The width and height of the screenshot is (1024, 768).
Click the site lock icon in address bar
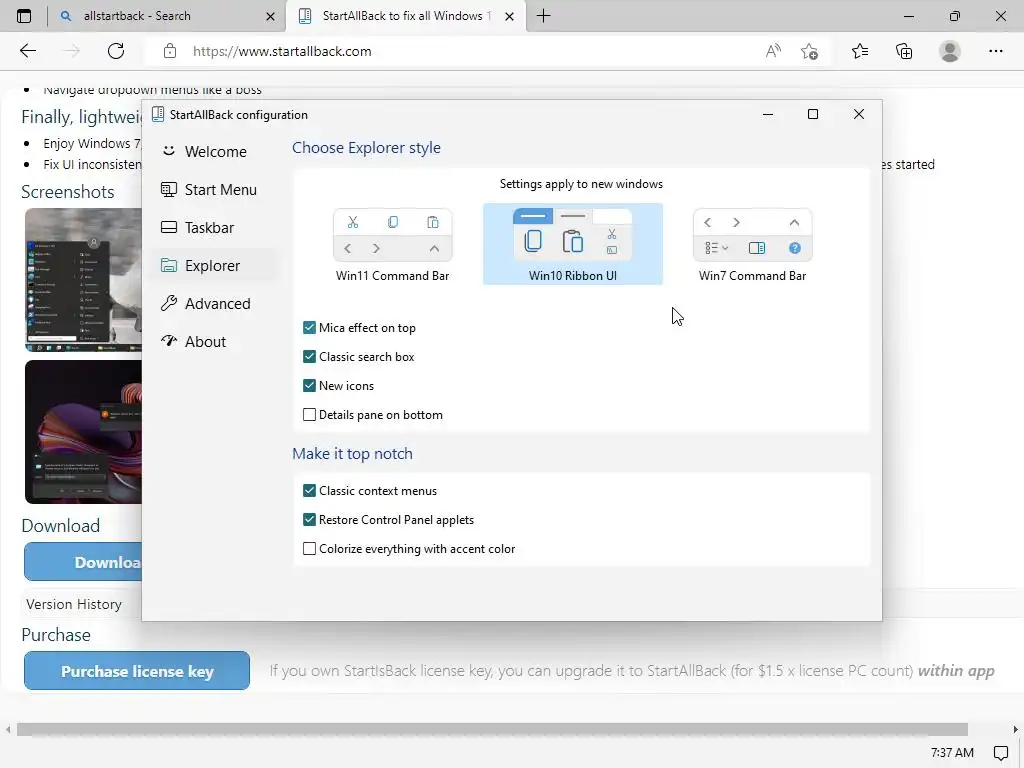[170, 51]
